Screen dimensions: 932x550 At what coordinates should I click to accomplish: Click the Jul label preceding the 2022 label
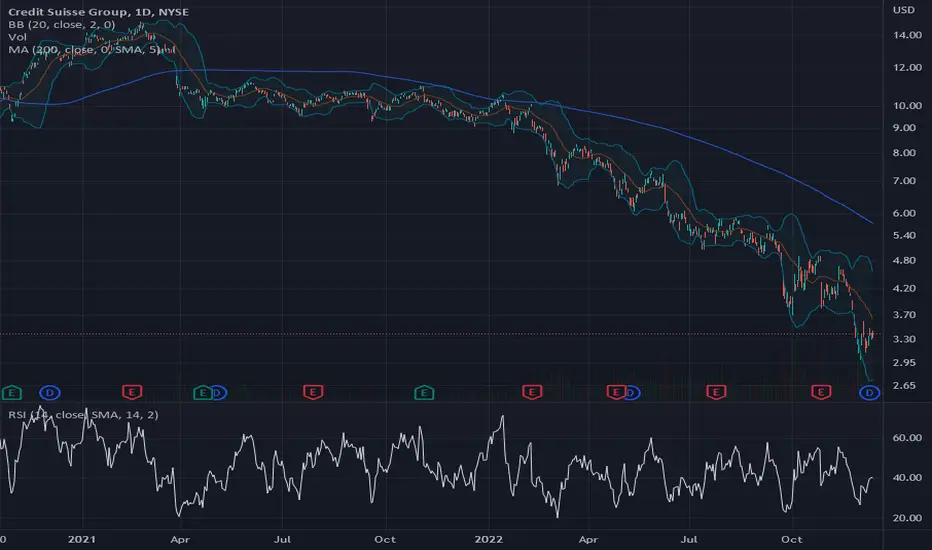(x=282, y=539)
